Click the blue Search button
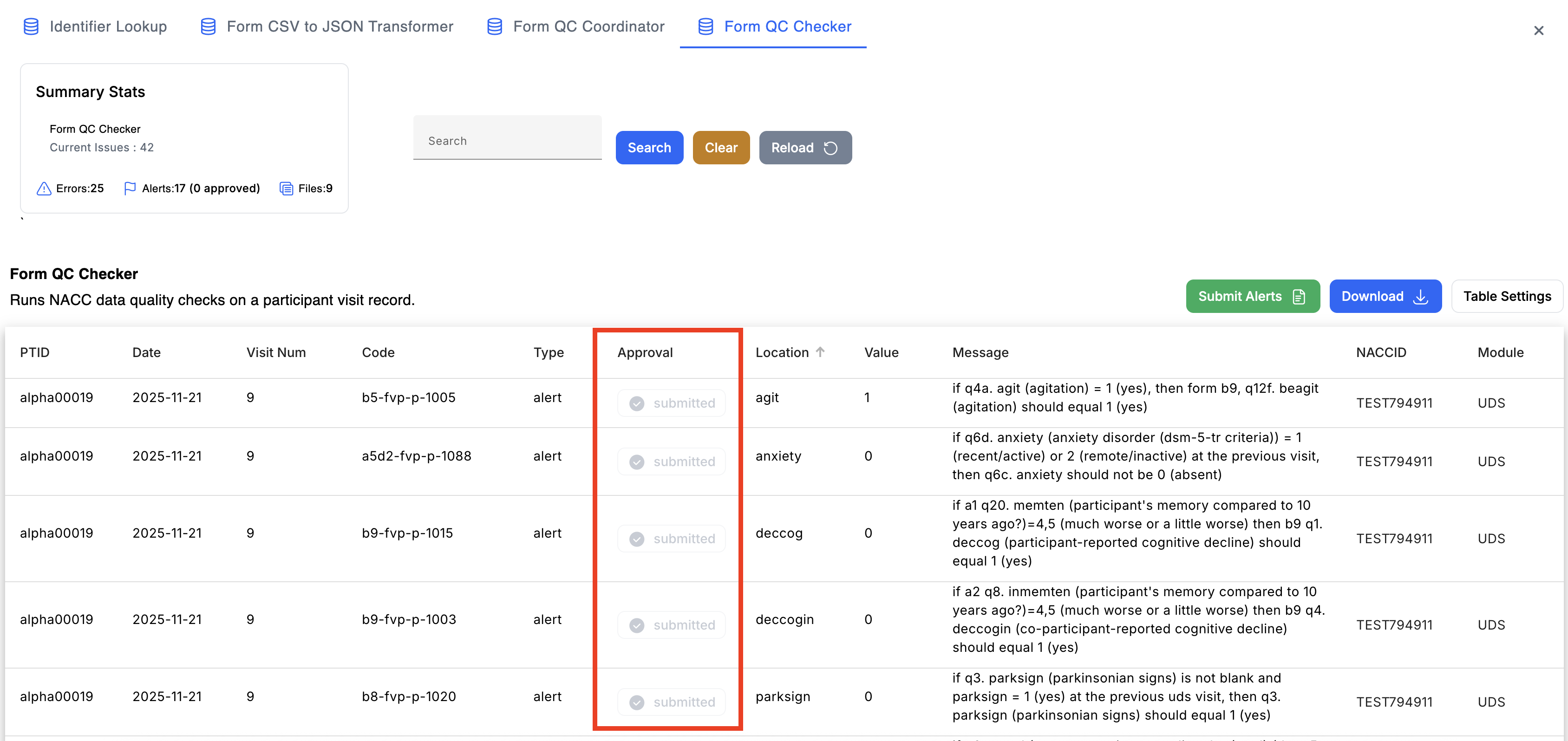 click(x=649, y=147)
